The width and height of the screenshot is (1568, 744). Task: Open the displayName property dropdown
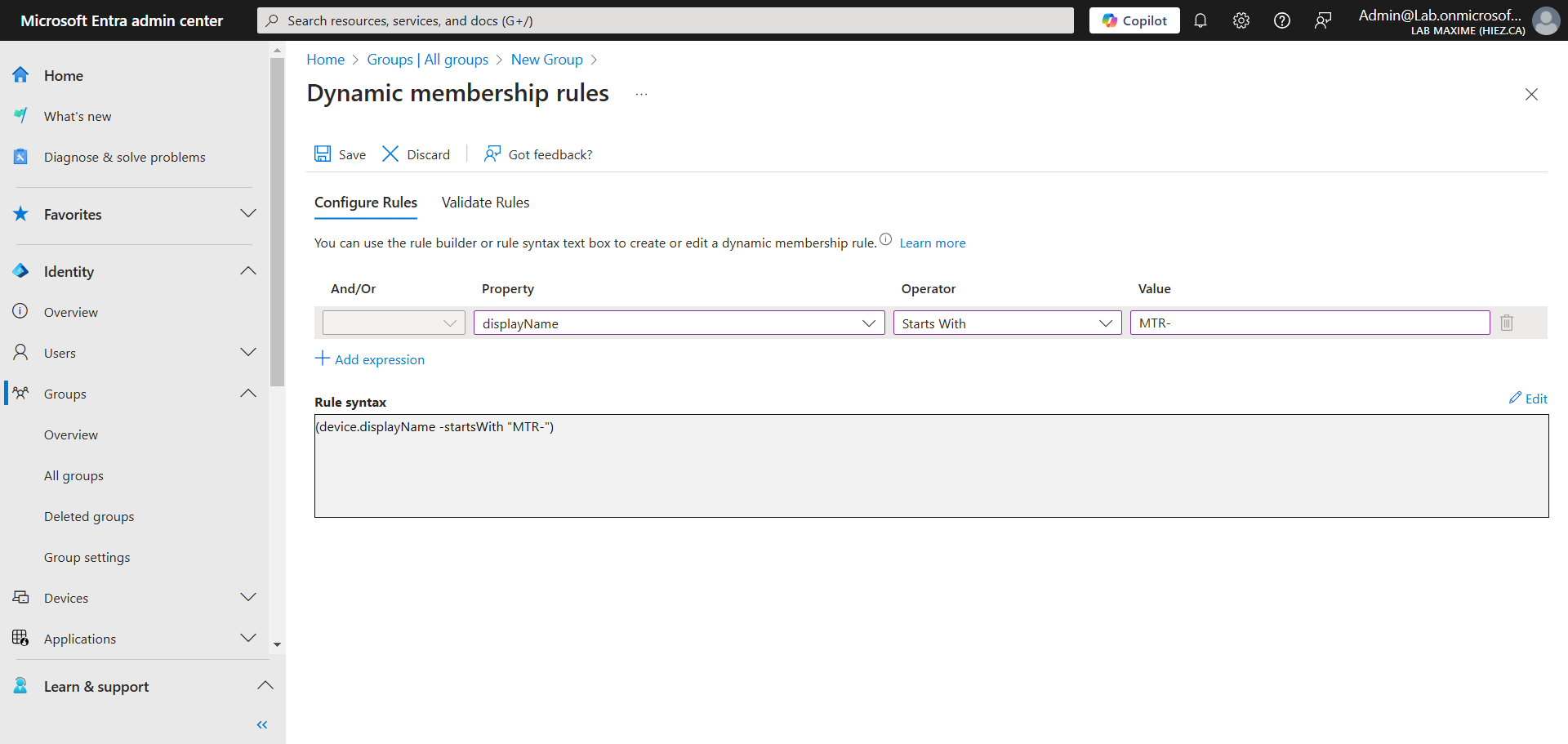tap(679, 323)
